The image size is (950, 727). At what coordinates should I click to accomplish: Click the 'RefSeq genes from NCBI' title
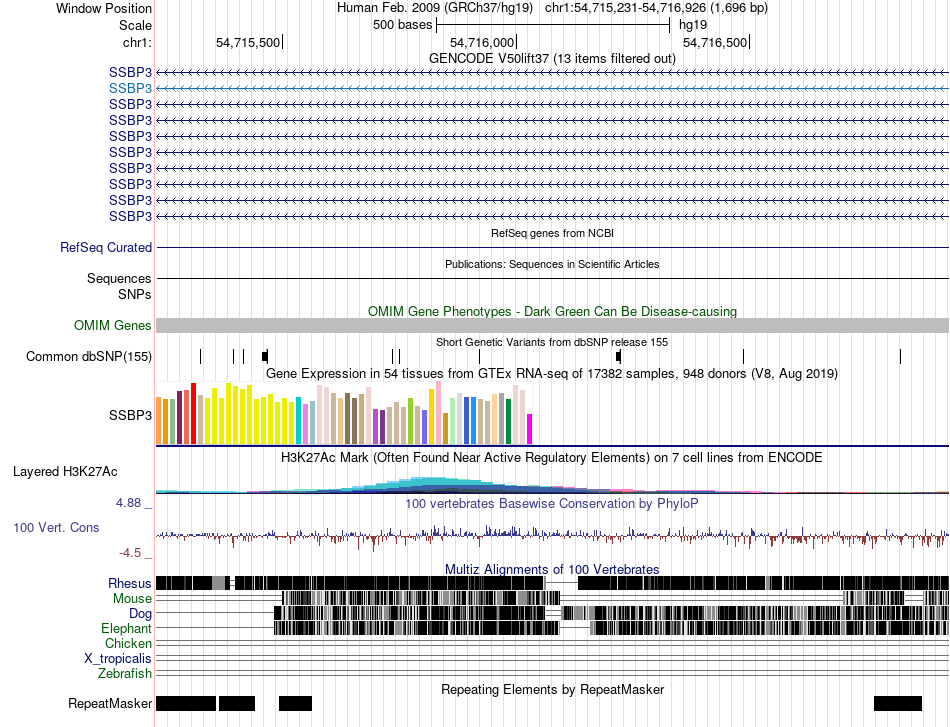click(552, 233)
